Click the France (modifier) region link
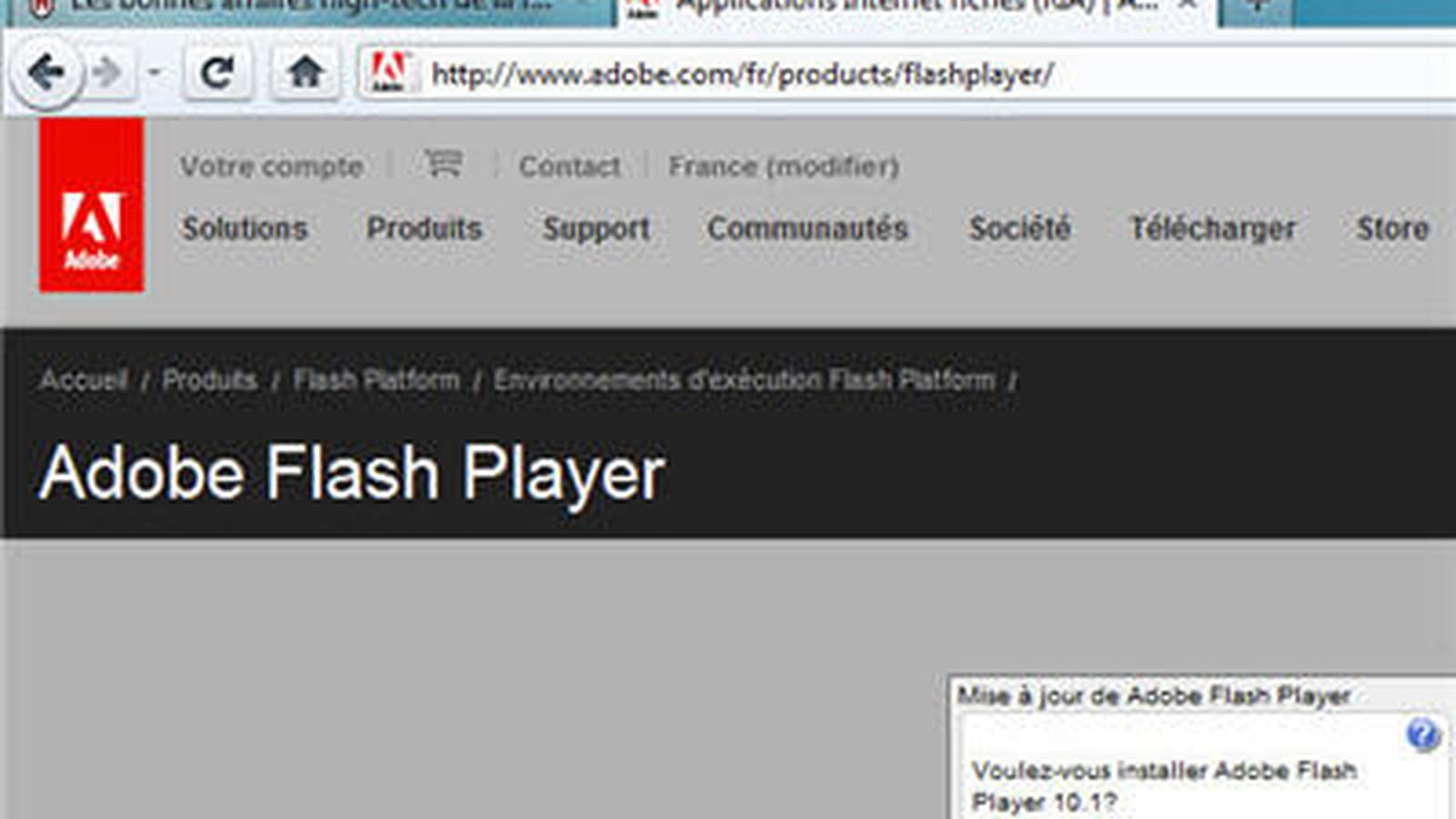Screen dimensions: 1456x819 point(784,167)
